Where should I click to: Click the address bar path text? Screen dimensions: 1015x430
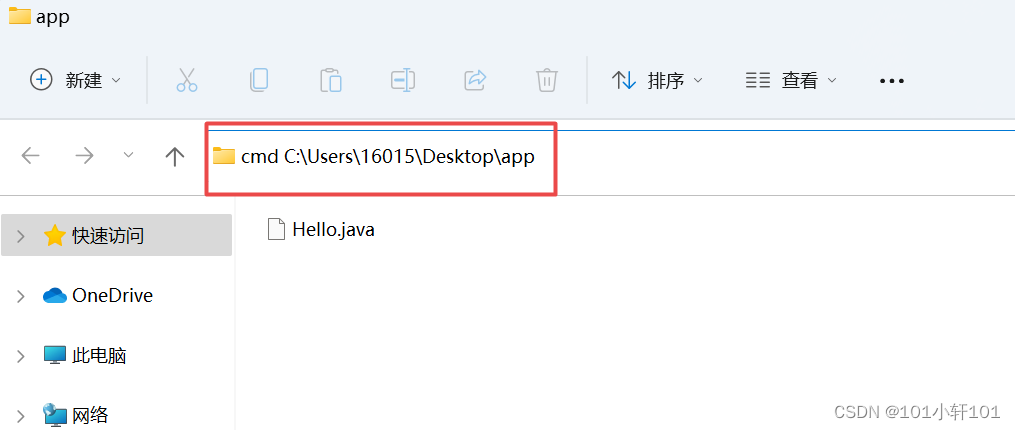click(x=388, y=156)
